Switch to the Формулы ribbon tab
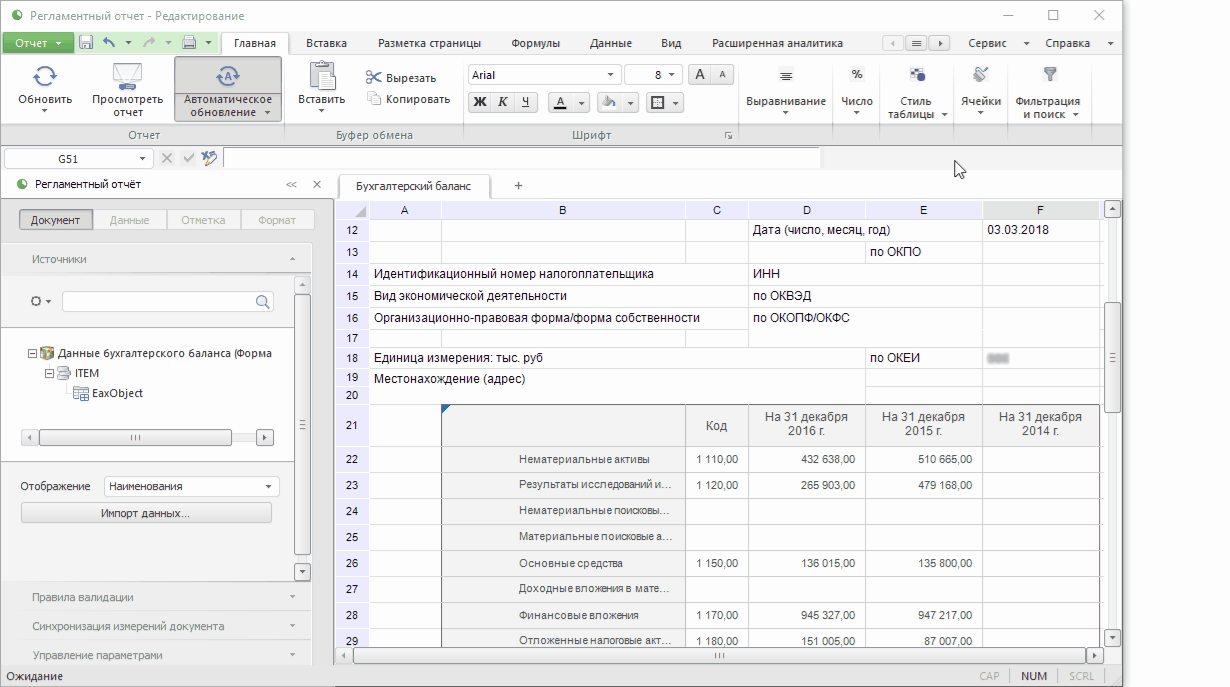This screenshot has width=1230, height=687. (x=535, y=43)
